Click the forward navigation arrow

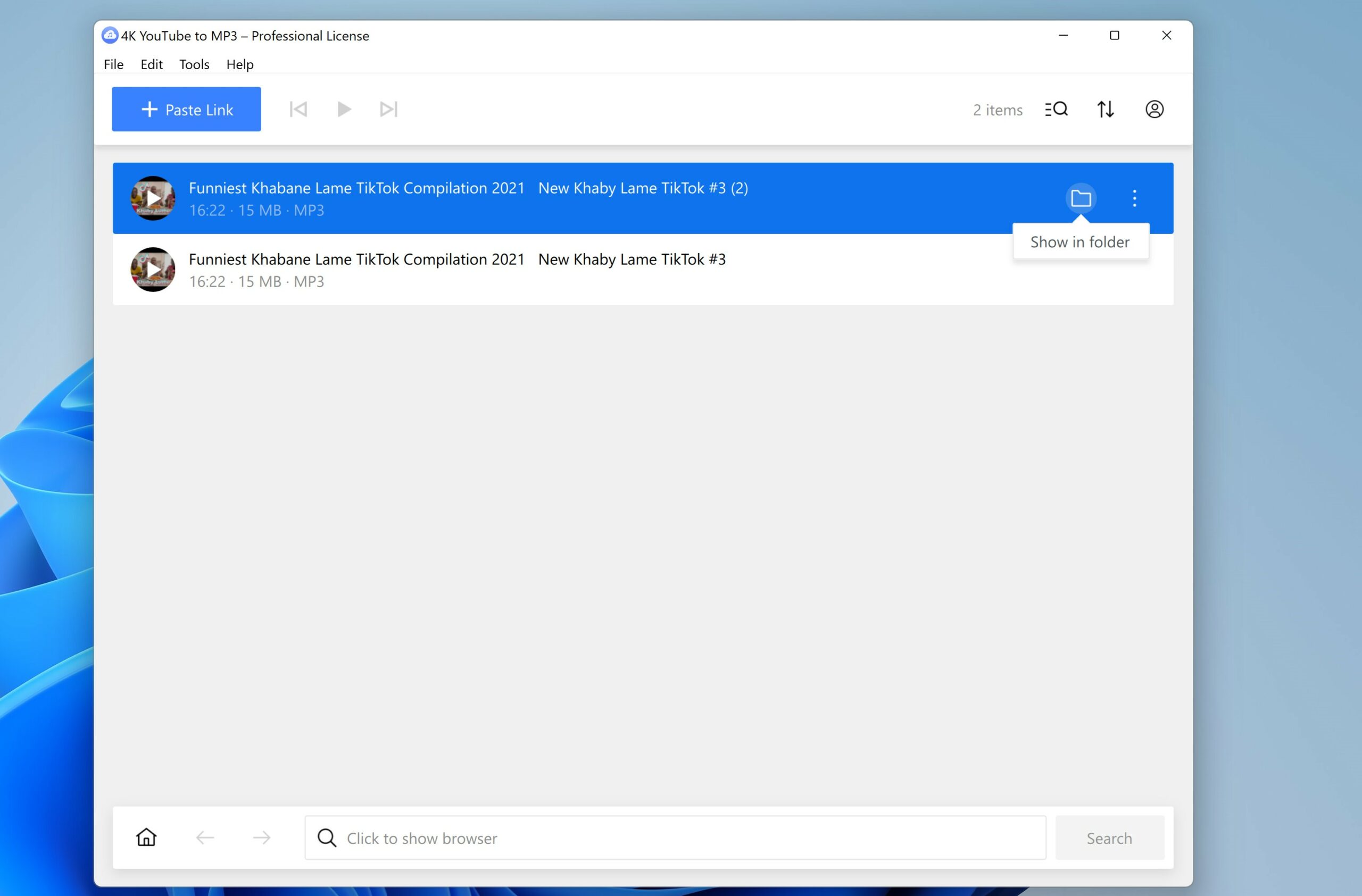(262, 838)
